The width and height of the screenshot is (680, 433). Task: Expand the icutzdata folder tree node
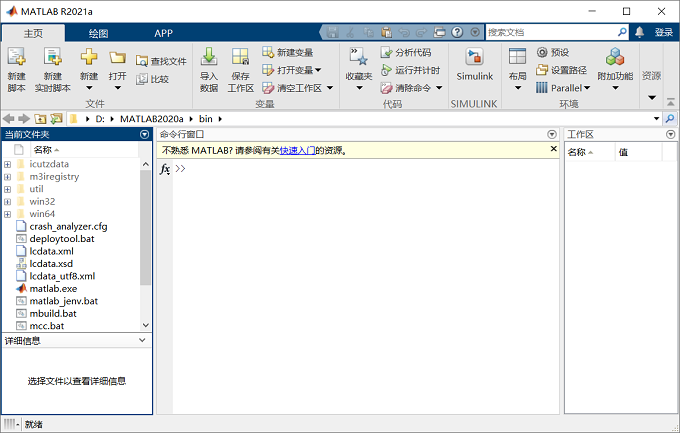7,164
